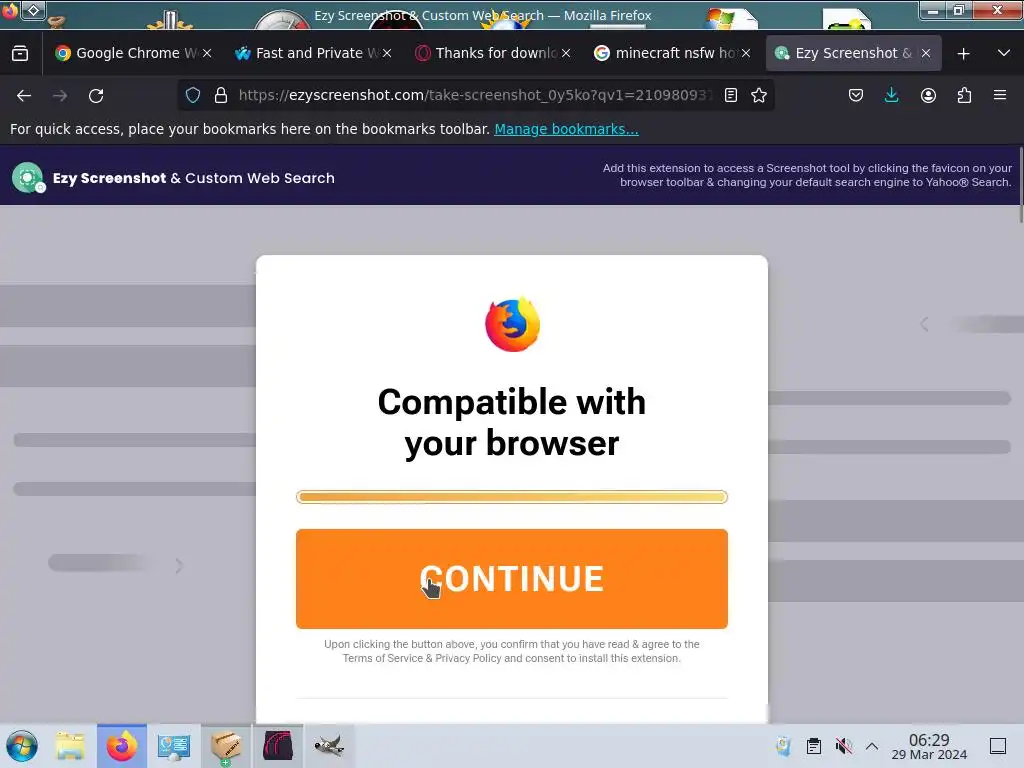
Task: Unmute the volume tray icon
Action: pyautogui.click(x=843, y=746)
